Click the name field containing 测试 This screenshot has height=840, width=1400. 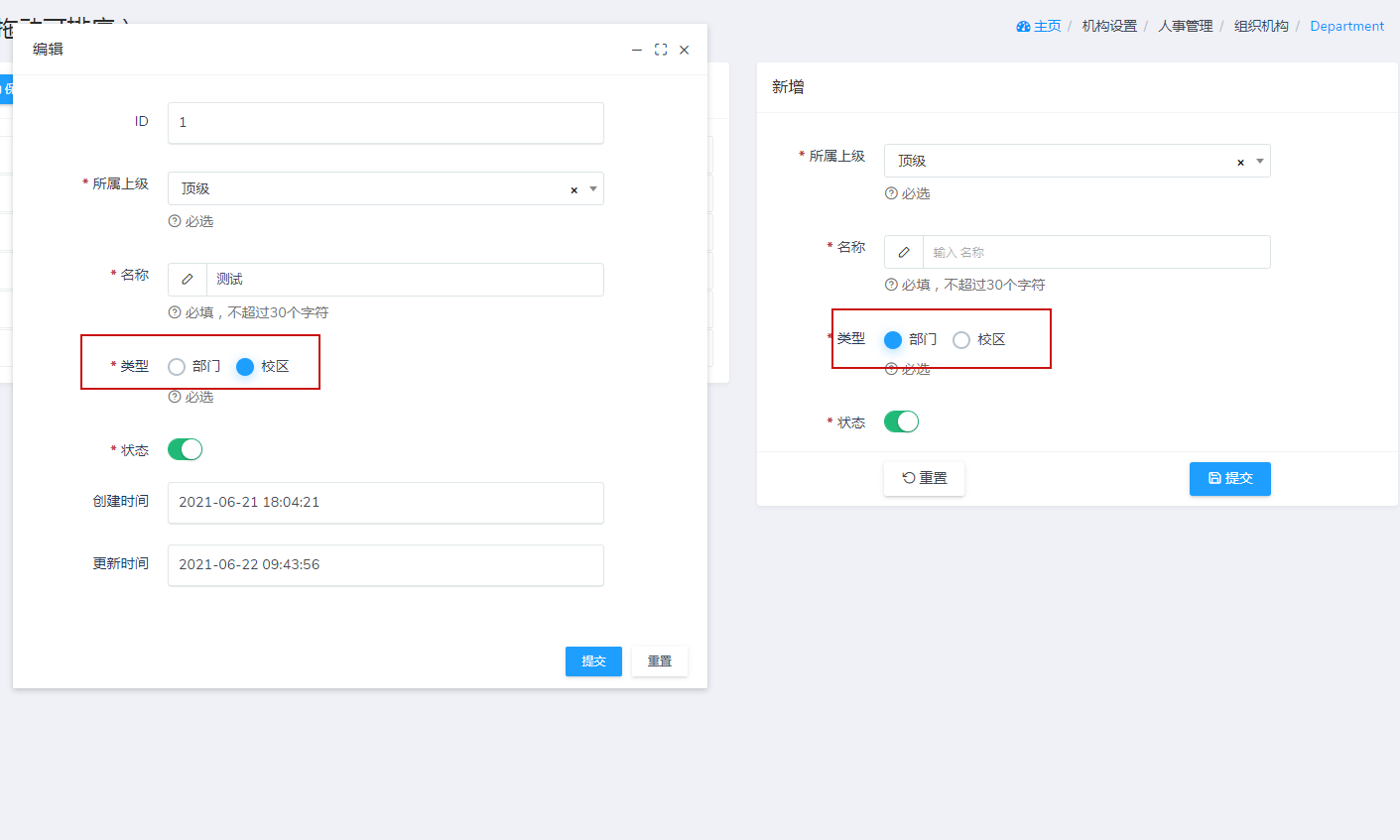point(405,280)
